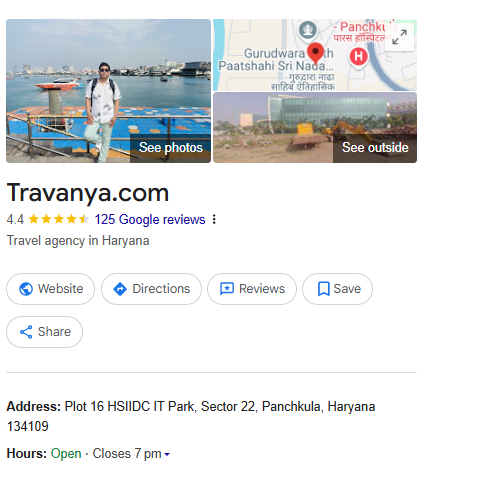This screenshot has height=479, width=484.
Task: Select the hospital H marker on map
Action: point(358,57)
